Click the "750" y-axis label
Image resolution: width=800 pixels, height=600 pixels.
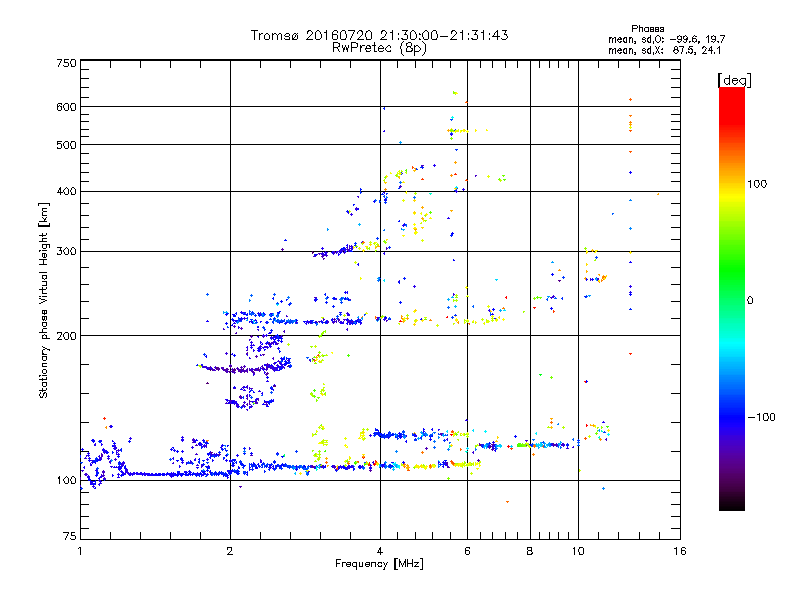click(x=66, y=63)
